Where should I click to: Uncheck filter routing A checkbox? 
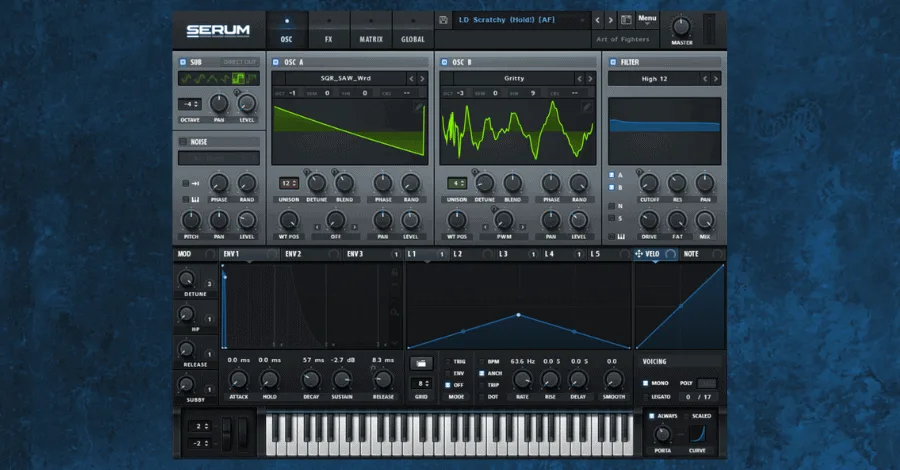[612, 175]
